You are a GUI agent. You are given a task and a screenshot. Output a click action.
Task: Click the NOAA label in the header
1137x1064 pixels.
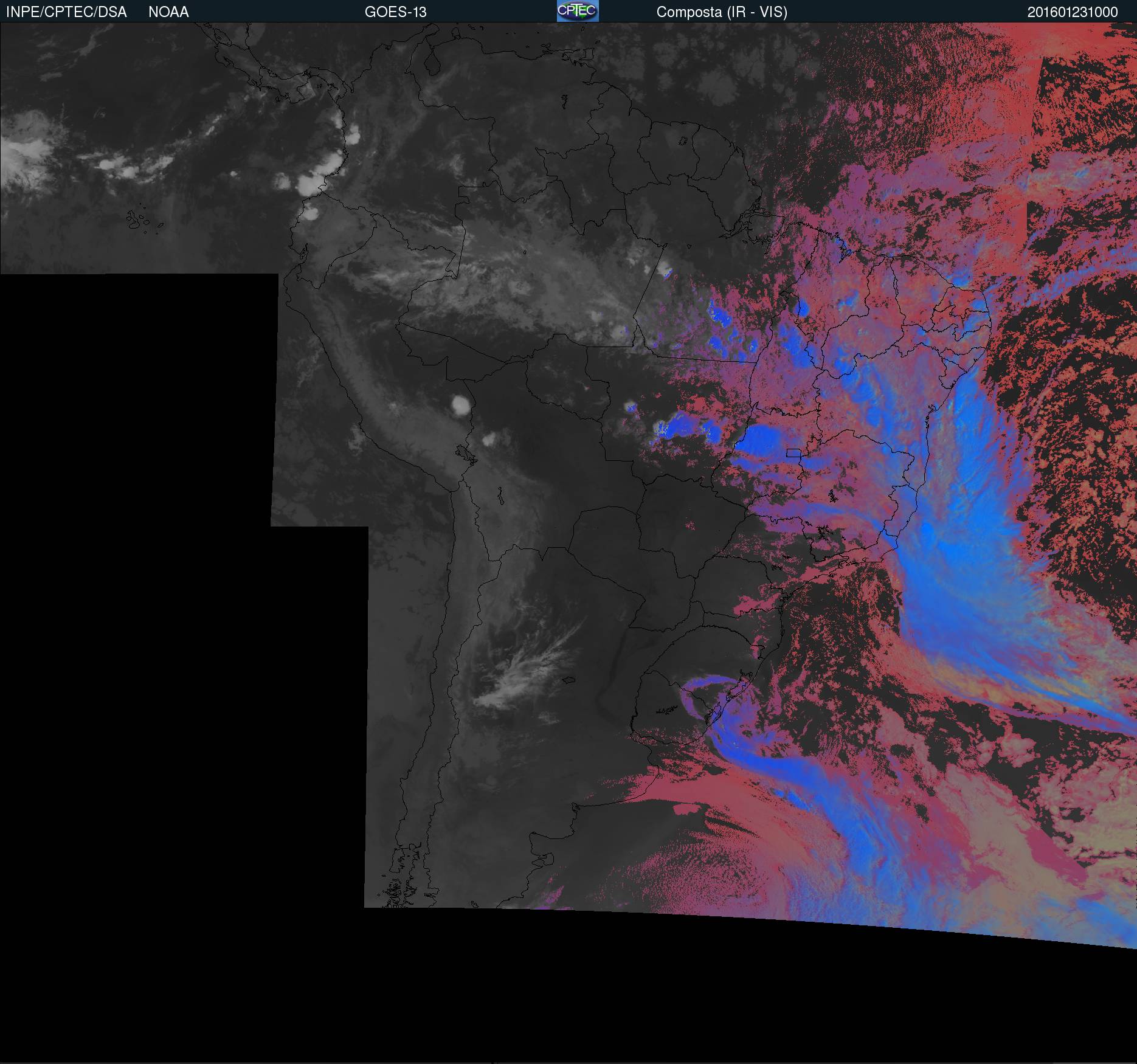168,12
